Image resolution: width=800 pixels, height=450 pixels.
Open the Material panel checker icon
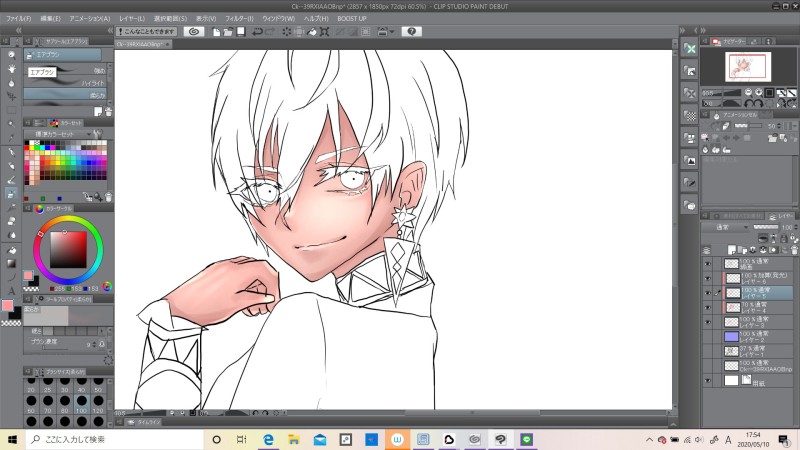pos(690,116)
